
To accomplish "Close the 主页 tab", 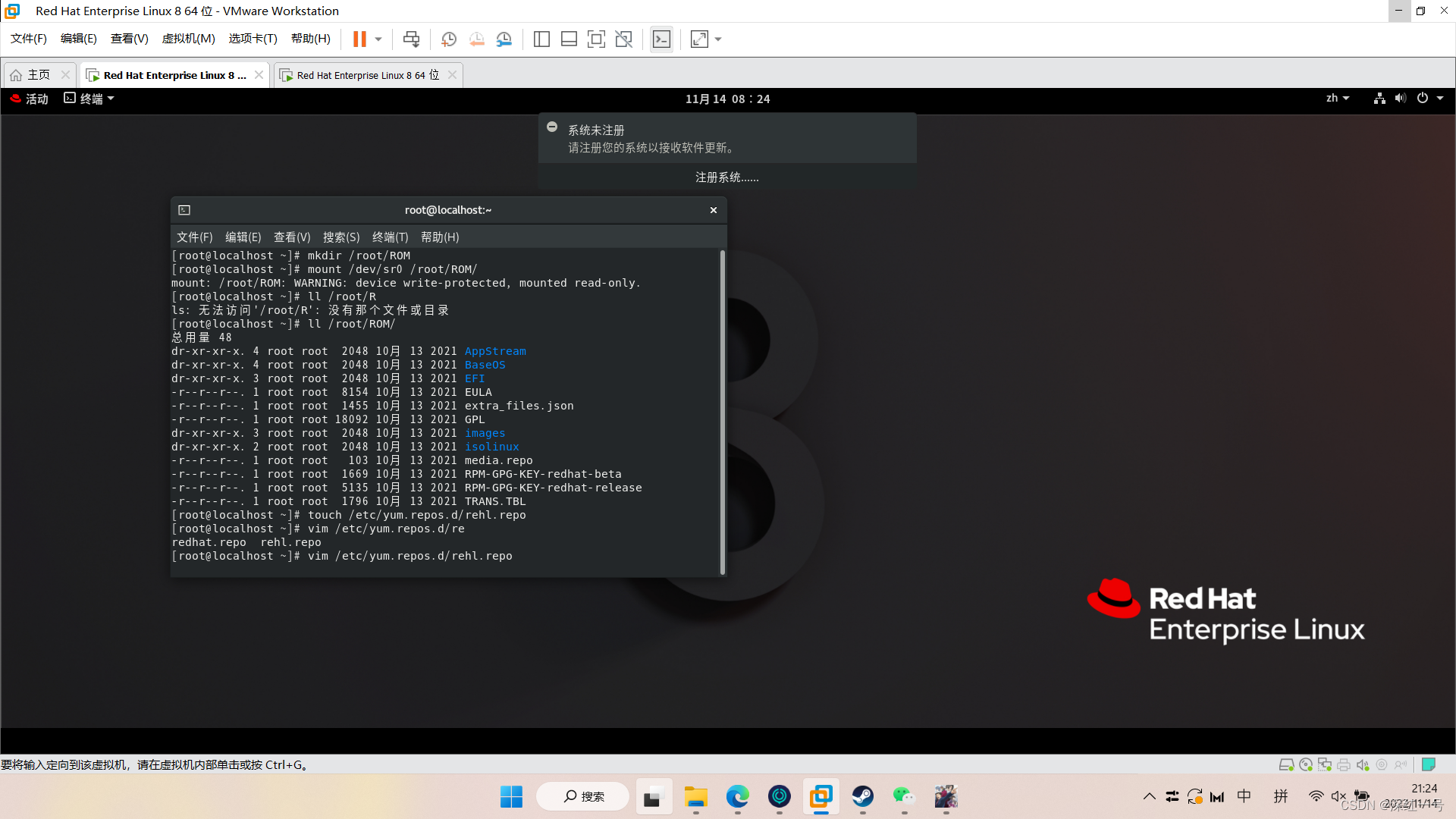I will (65, 75).
